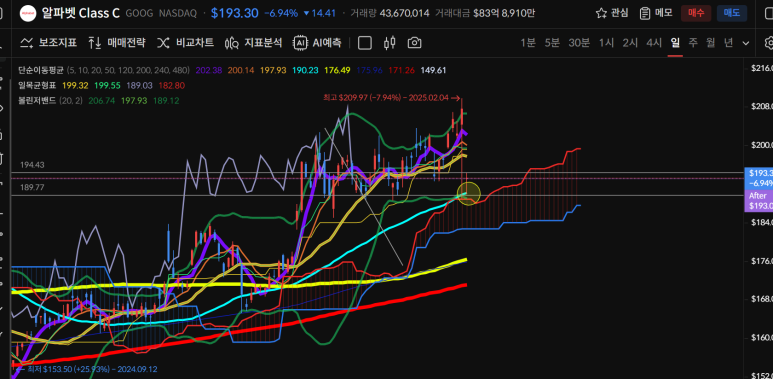The image size is (773, 379).
Task: Click the yellow circle marker on chart
Action: 468,194
